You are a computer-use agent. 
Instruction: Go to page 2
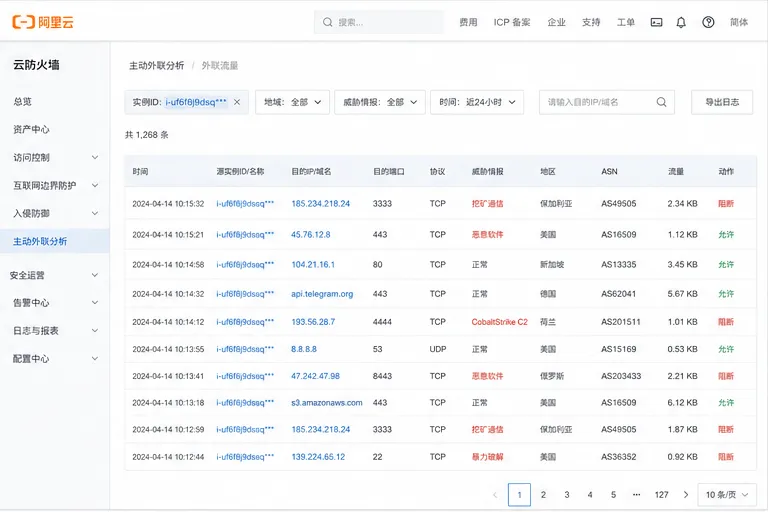pyautogui.click(x=543, y=495)
